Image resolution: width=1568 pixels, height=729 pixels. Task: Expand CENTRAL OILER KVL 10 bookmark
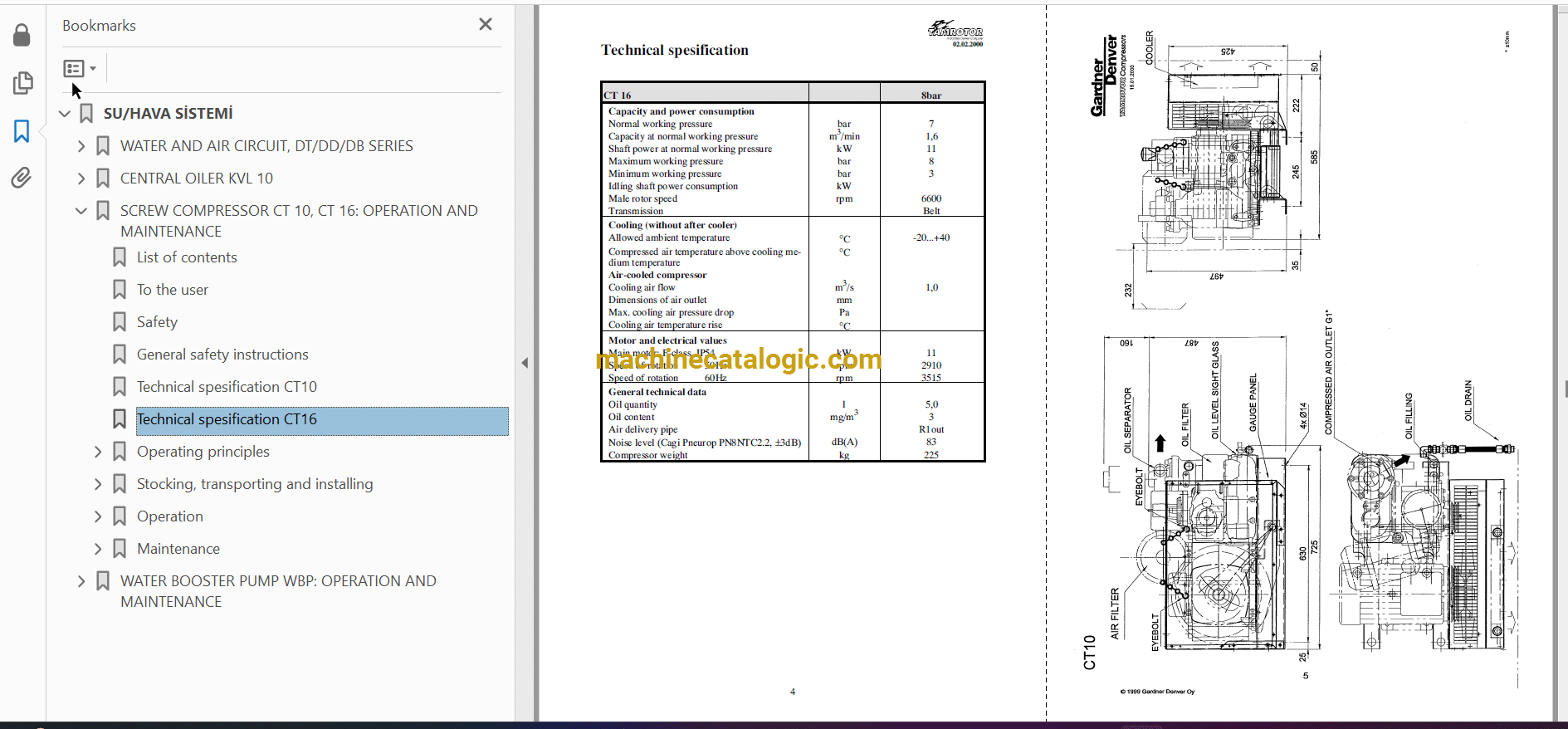coord(81,179)
